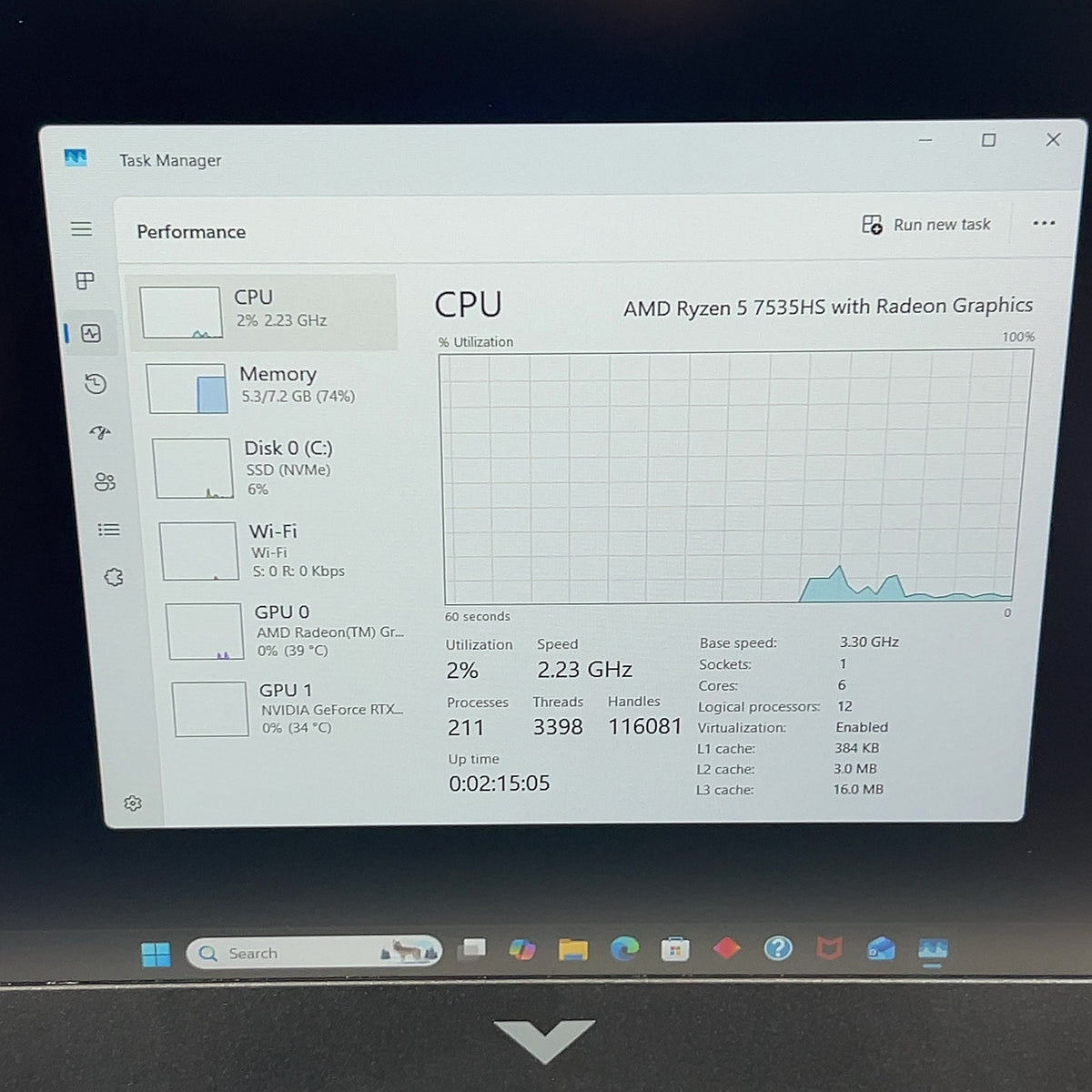
Task: Open the Details page icon
Action: [108, 530]
